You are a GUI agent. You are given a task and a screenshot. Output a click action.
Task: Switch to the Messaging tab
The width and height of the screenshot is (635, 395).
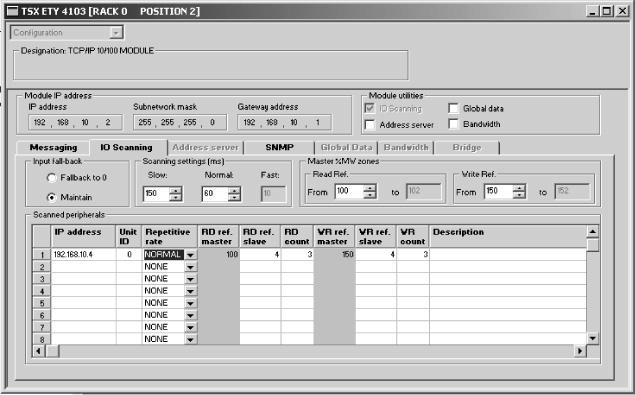(x=53, y=147)
